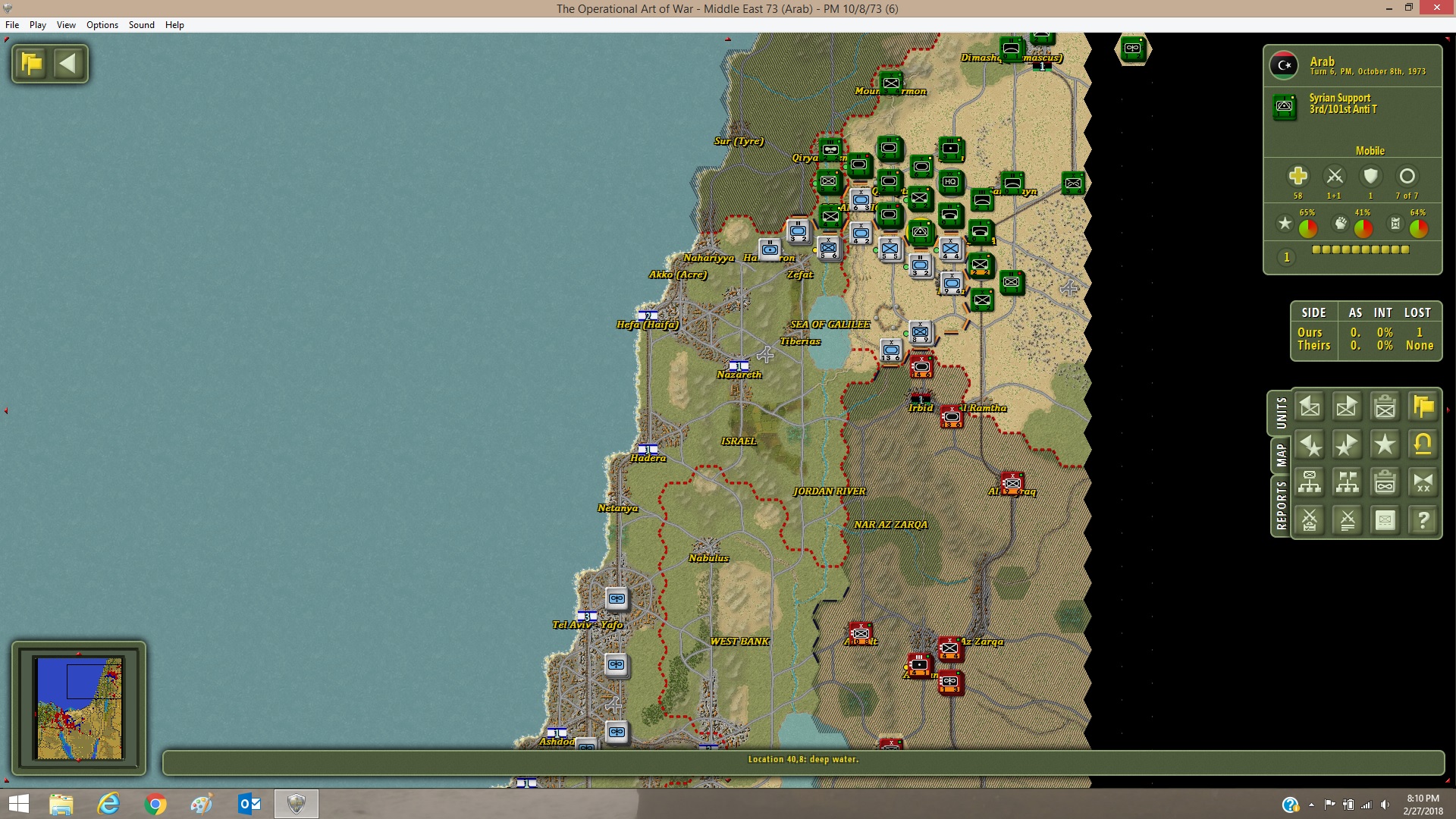Click the white unit card icon
The height and width of the screenshot is (819, 1456).
(1385, 520)
